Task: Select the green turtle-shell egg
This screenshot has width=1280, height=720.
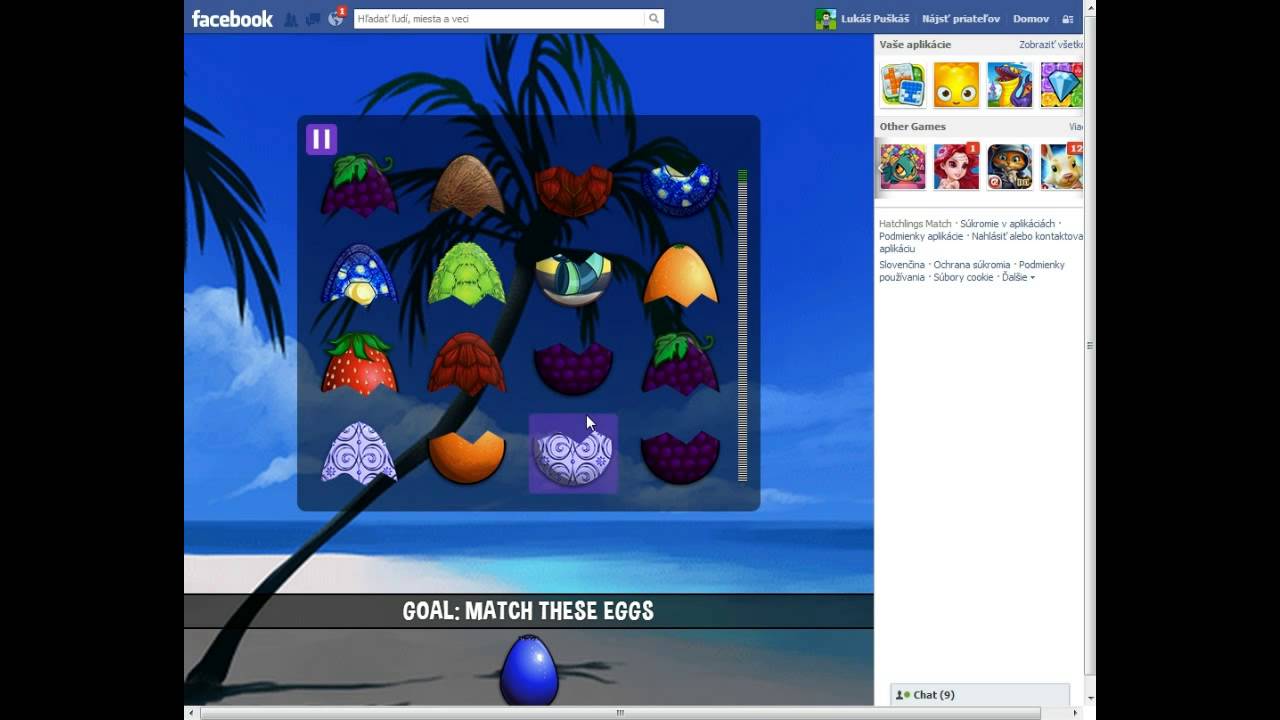Action: pyautogui.click(x=466, y=273)
